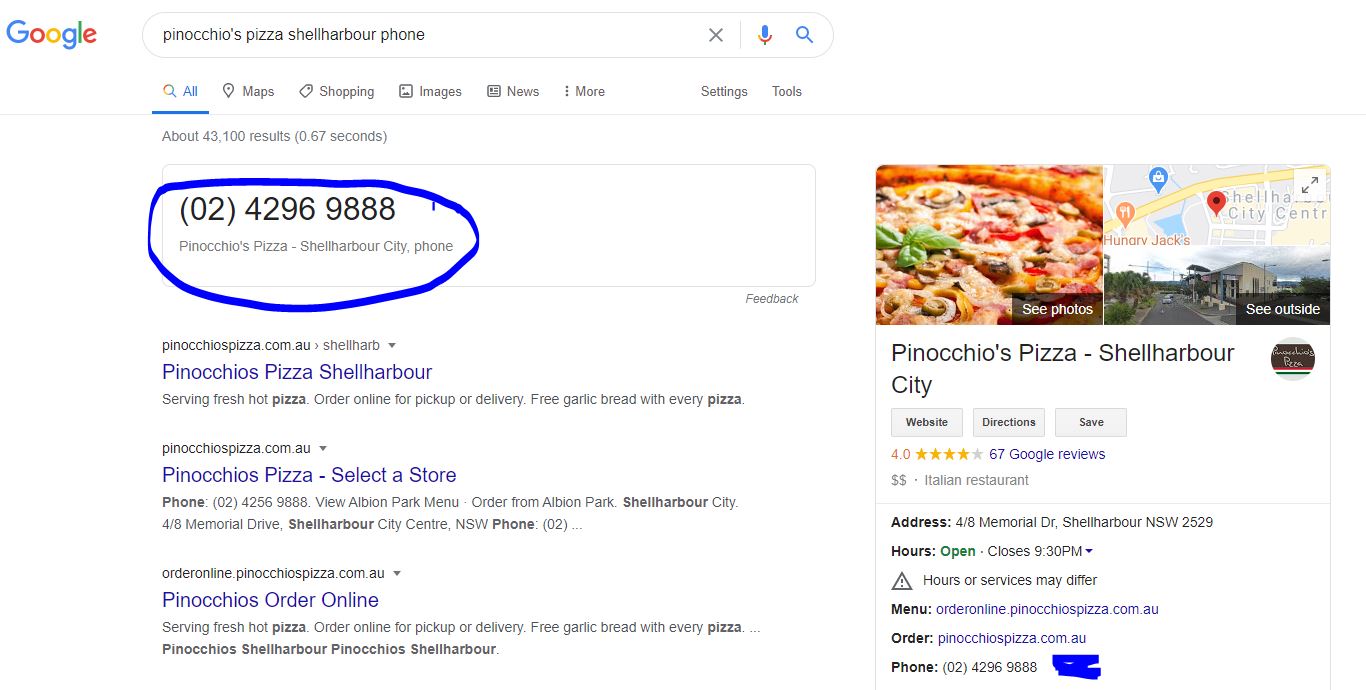Viewport: 1366px width, 690px height.
Task: Click the See photos pizza thumbnail
Action: 989,245
